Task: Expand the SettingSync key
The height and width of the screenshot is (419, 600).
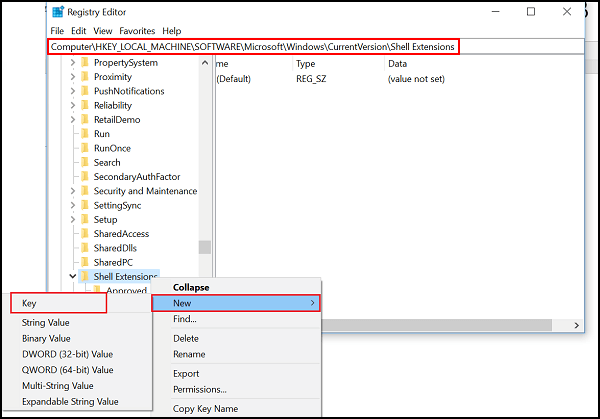Action: (73, 205)
